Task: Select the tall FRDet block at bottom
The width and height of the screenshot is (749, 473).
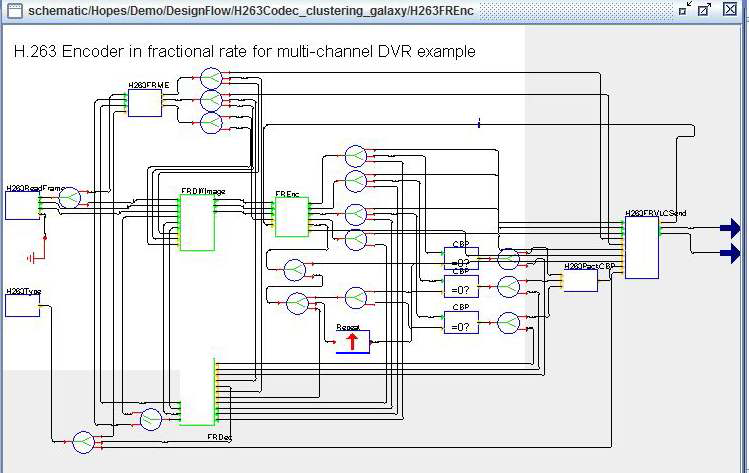Action: (x=197, y=392)
